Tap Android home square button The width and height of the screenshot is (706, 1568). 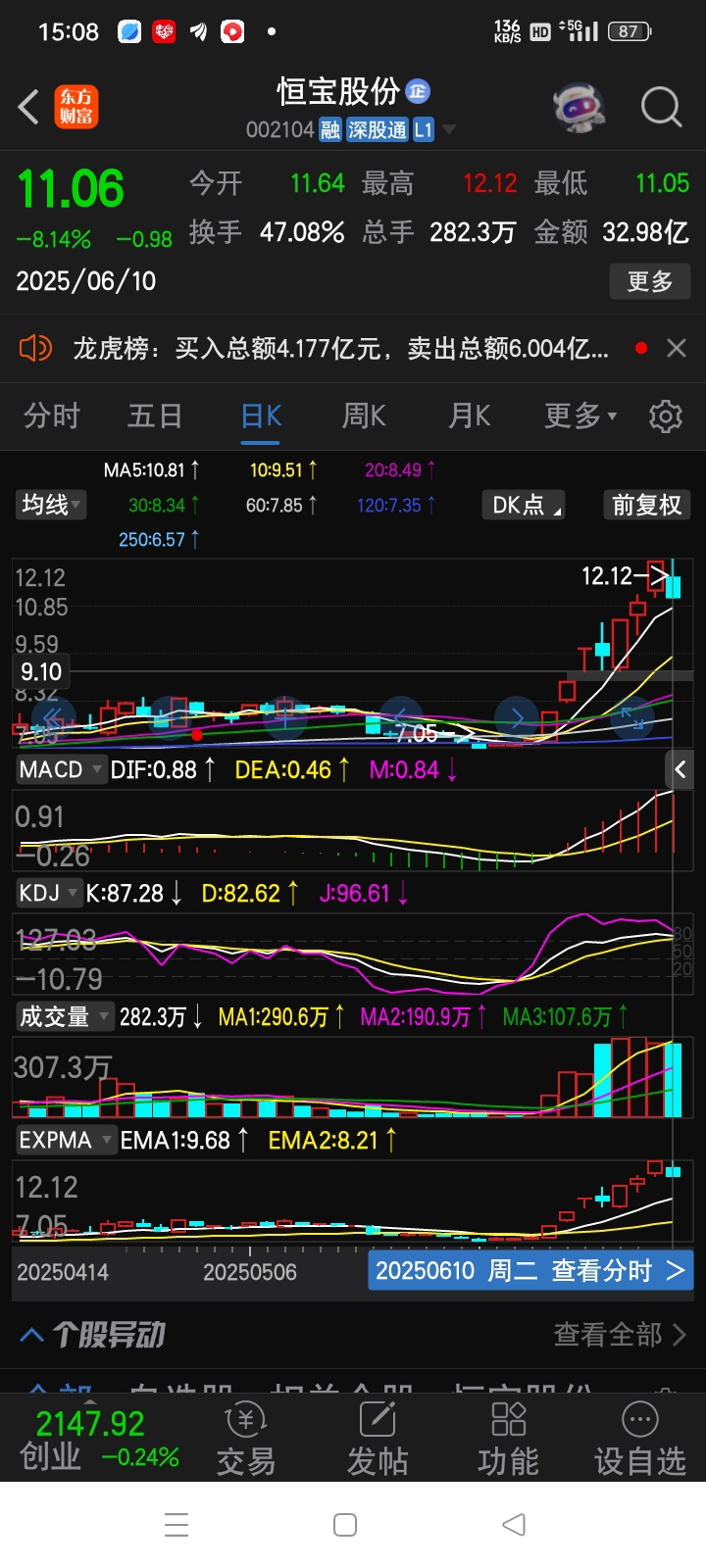345,1525
